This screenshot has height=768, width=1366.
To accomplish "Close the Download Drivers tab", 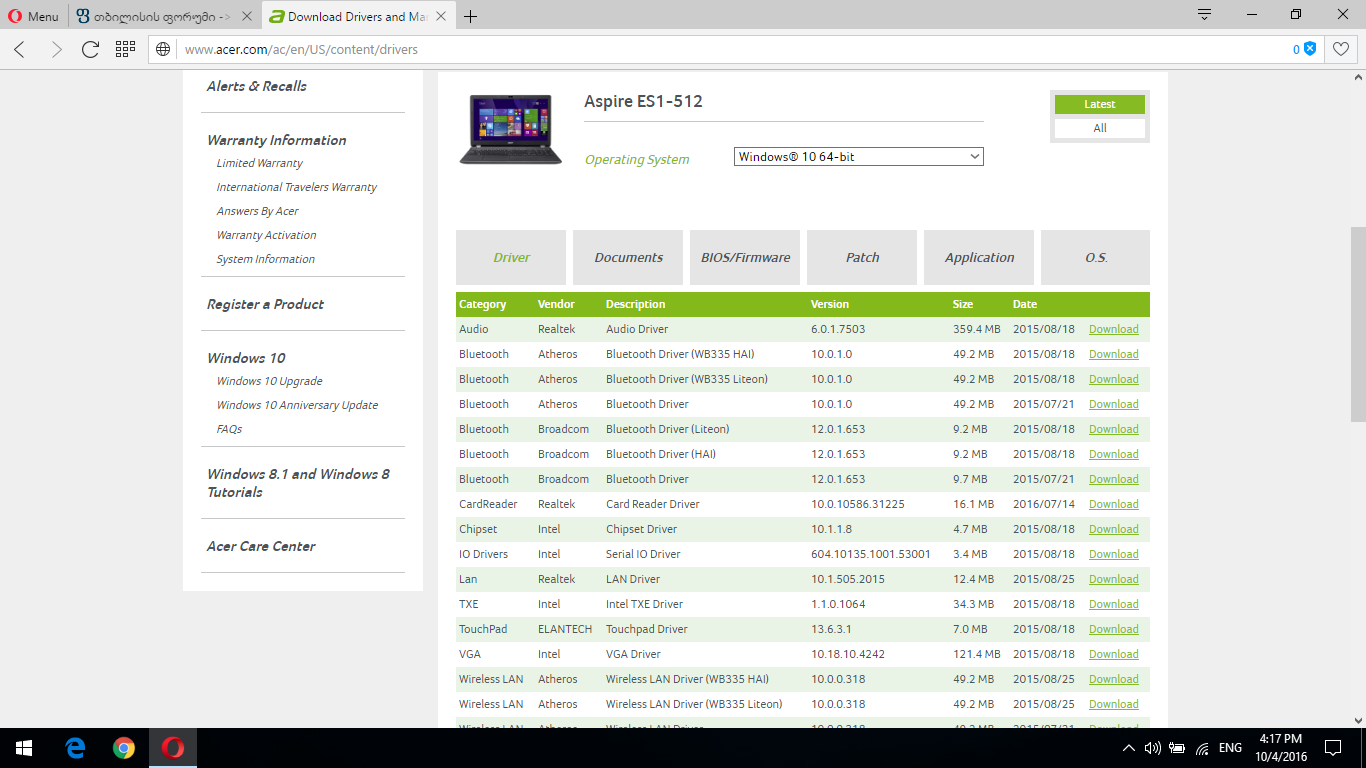I will [443, 16].
